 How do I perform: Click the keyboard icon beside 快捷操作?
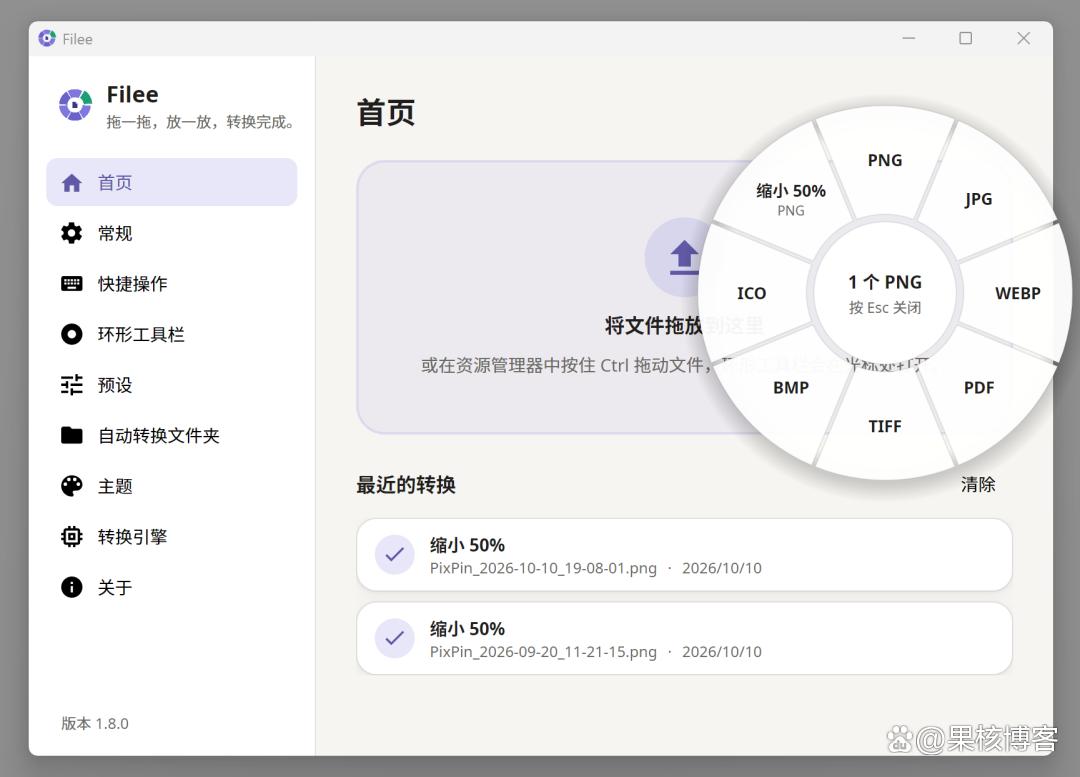72,283
